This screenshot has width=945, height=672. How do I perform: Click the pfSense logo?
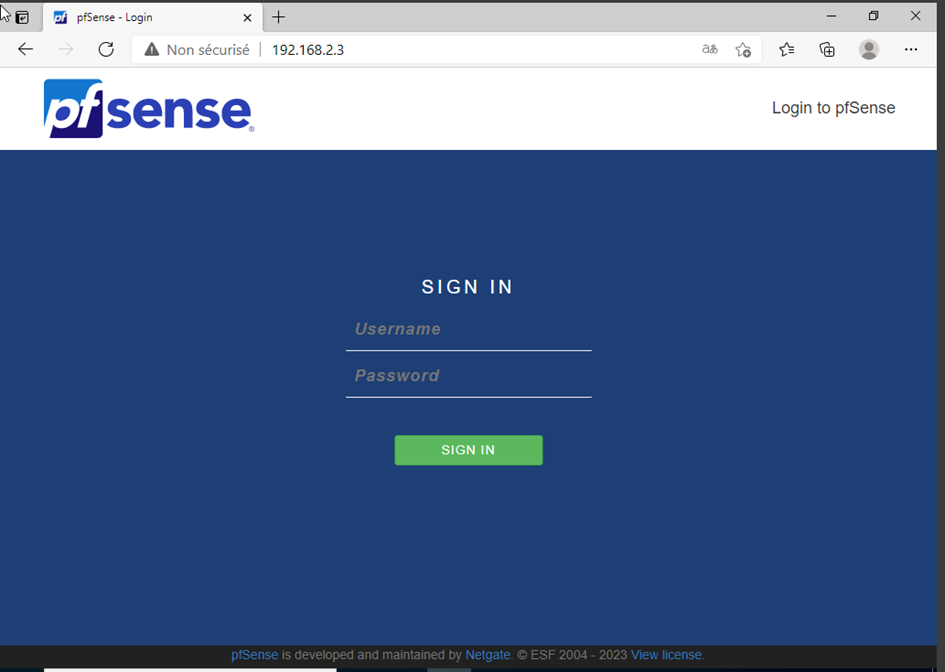point(147,106)
